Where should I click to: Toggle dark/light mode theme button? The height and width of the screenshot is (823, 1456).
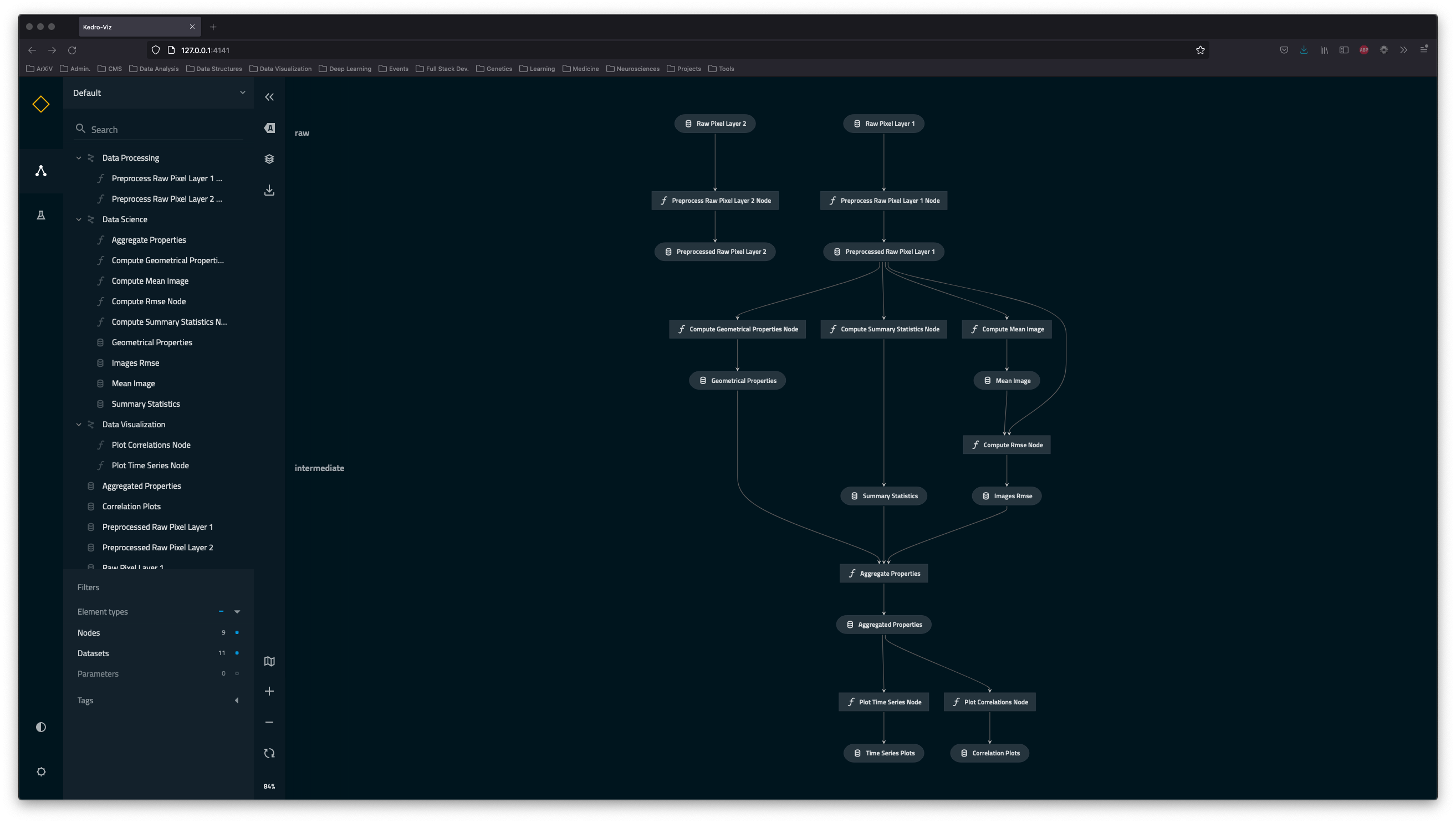tap(41, 727)
